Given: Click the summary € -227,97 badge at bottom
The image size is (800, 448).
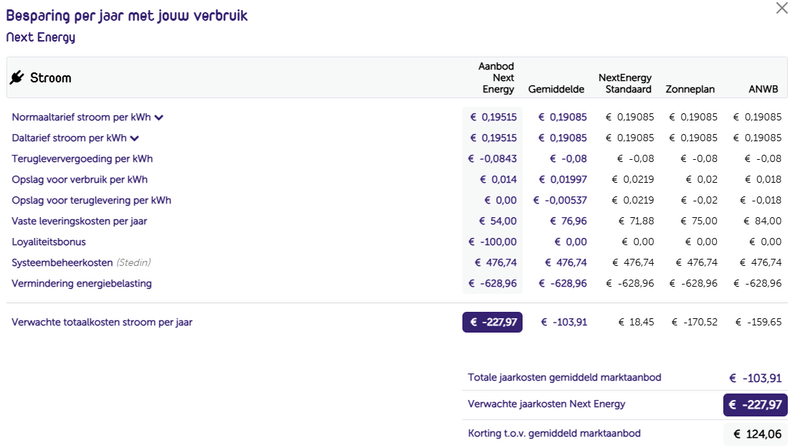Looking at the screenshot, I should (x=755, y=405).
